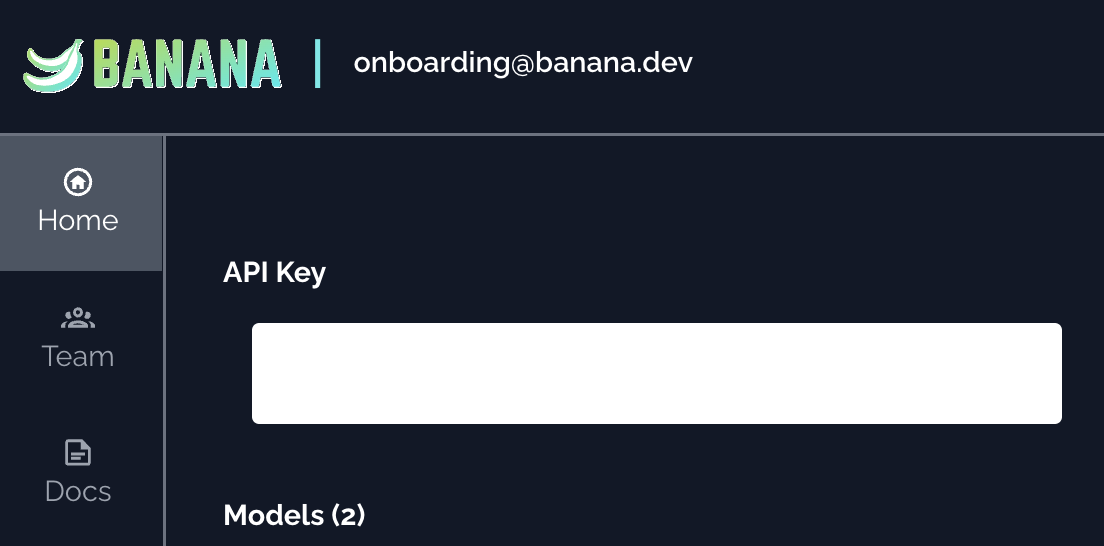The image size is (1104, 546).
Task: Click the BANANA wordmark in header
Action: pyautogui.click(x=187, y=65)
